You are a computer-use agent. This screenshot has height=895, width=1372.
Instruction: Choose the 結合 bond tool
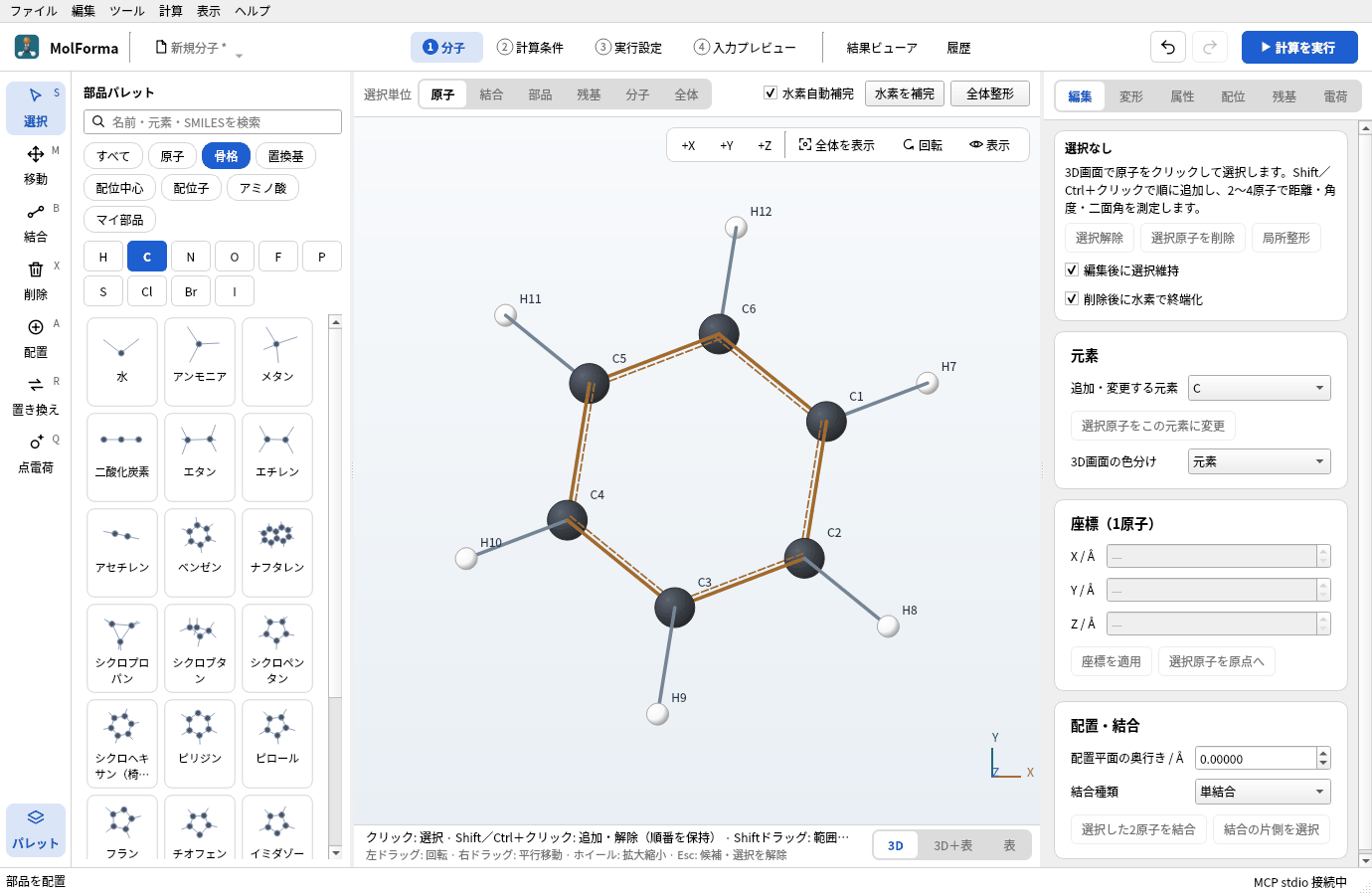[x=36, y=223]
